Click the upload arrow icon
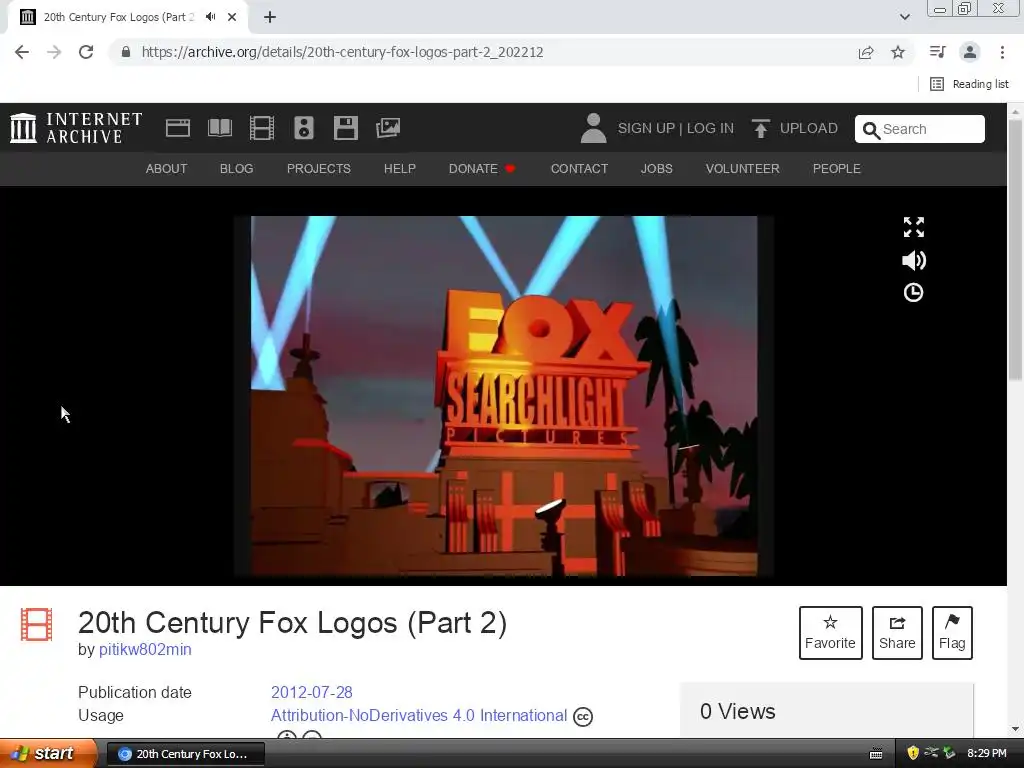 (x=760, y=128)
